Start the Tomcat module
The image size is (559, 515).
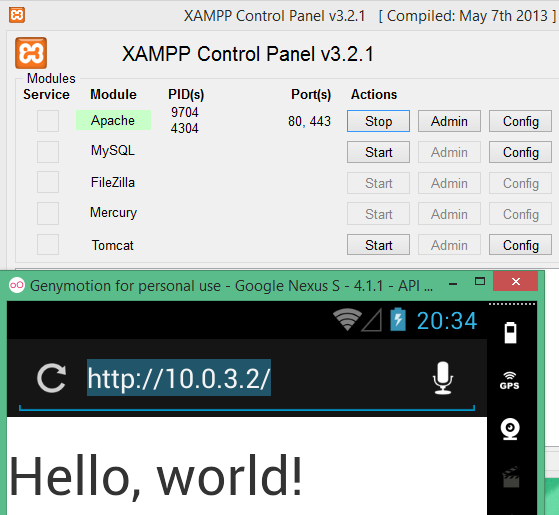(378, 245)
